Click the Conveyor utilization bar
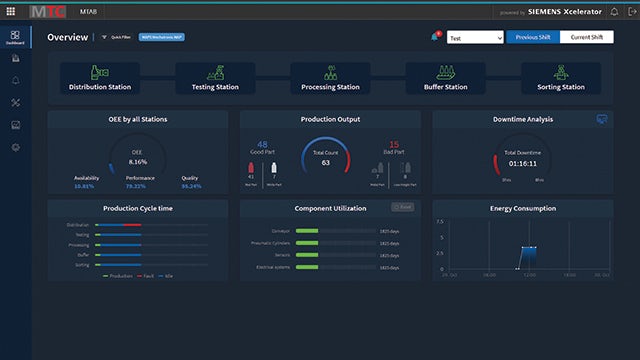The image size is (640, 360). tap(336, 231)
